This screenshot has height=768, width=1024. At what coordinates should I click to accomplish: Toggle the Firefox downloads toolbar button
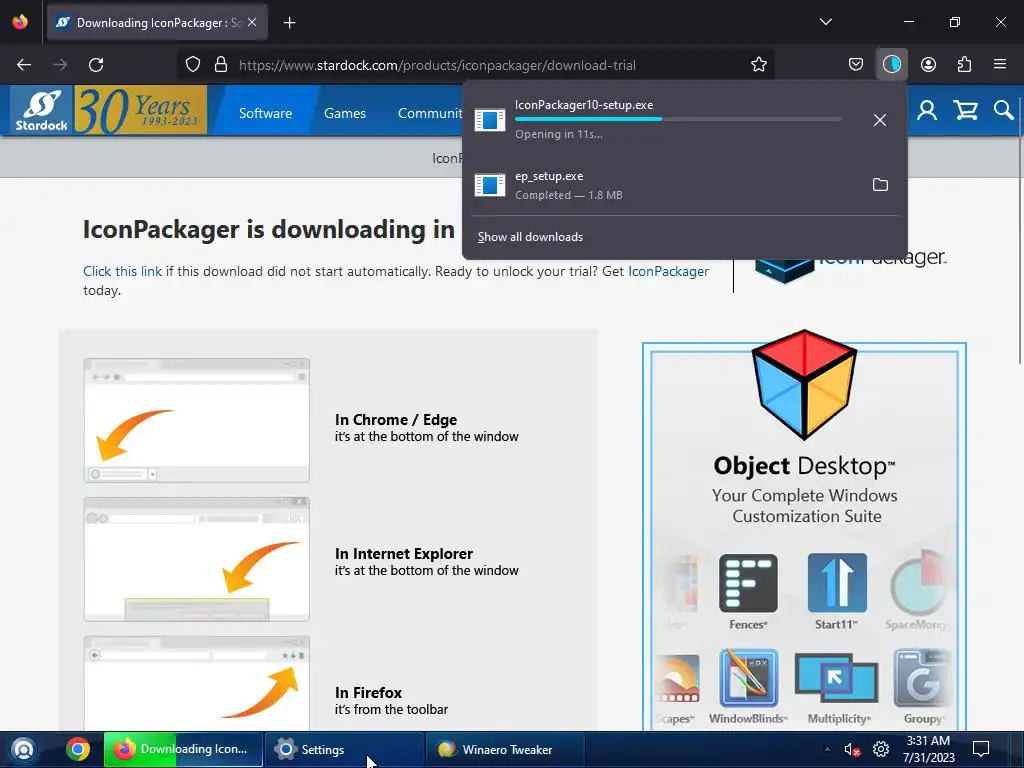(891, 65)
